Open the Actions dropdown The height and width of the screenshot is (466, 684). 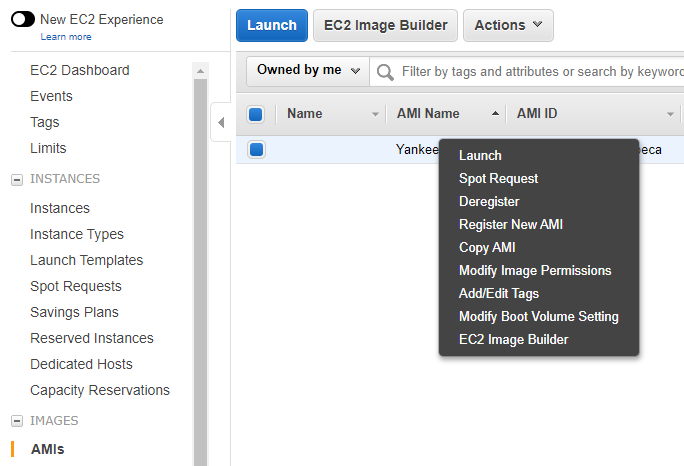pos(508,25)
